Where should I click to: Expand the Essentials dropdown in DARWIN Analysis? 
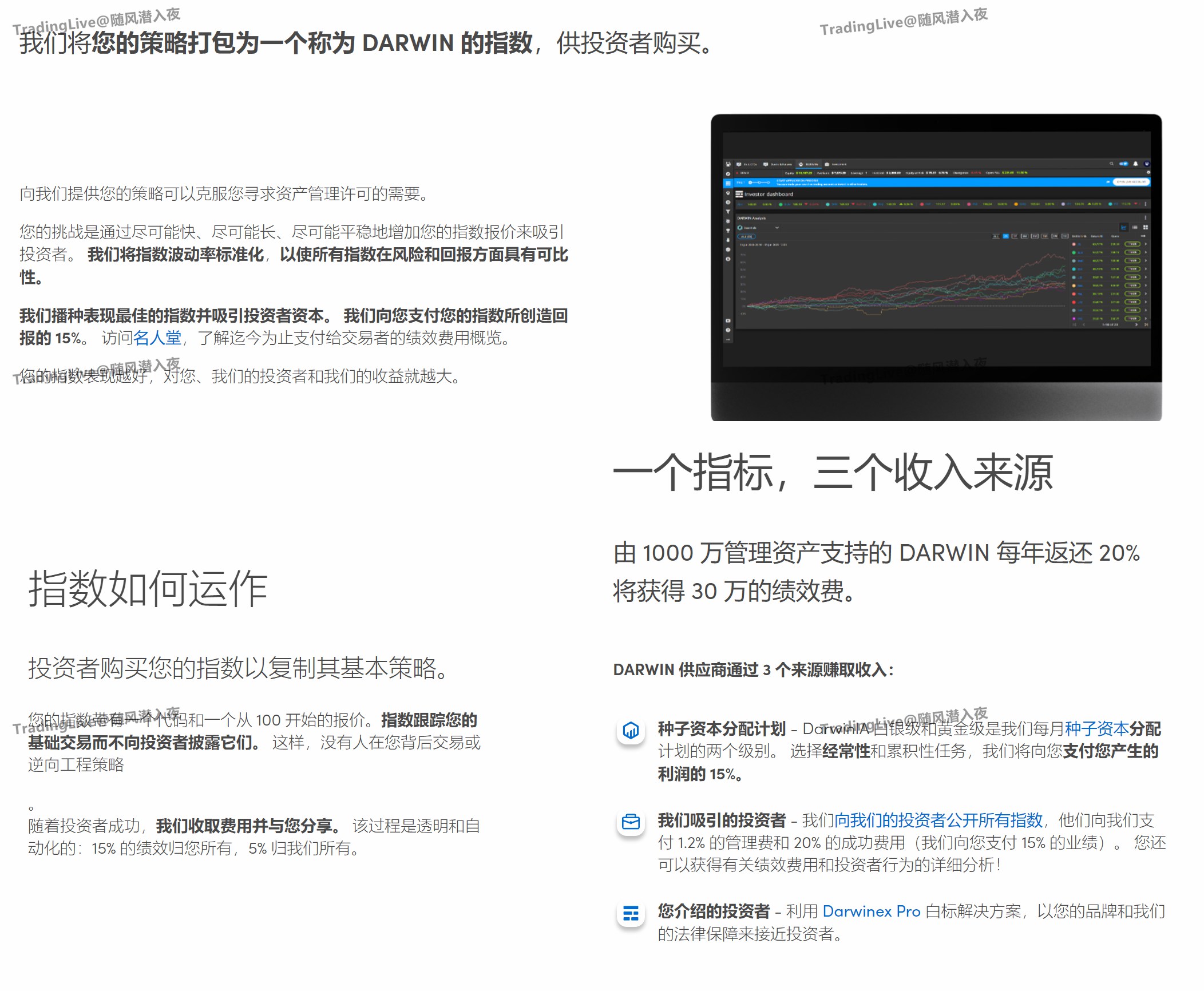[777, 227]
